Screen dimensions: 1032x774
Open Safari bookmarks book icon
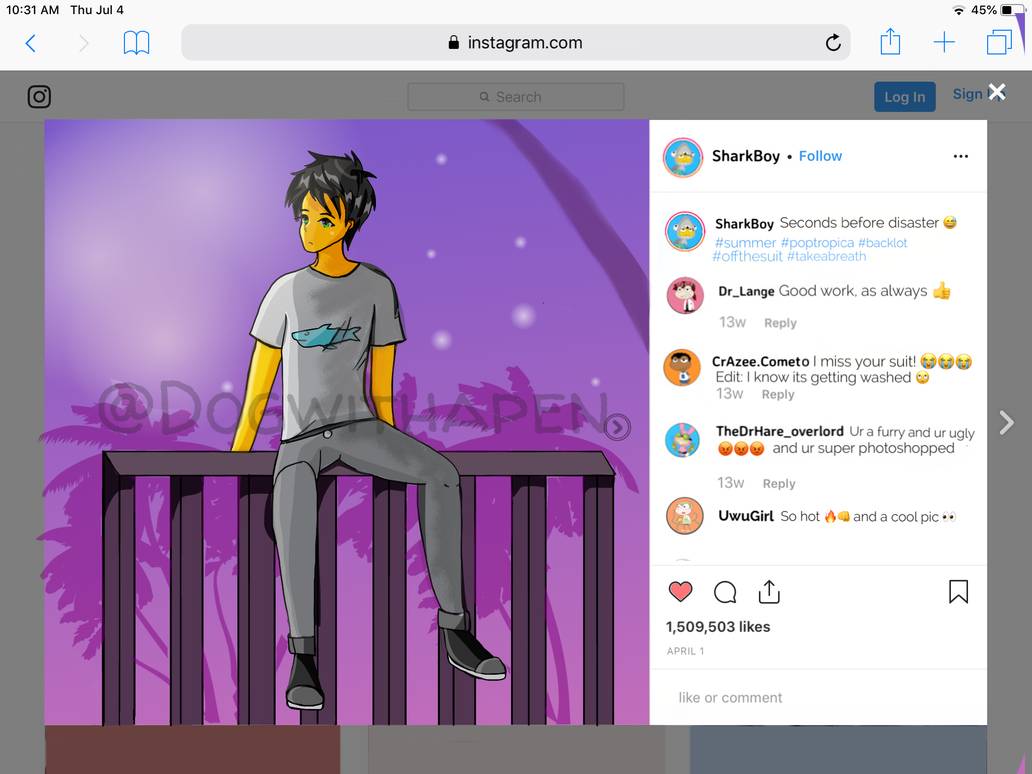[x=136, y=43]
